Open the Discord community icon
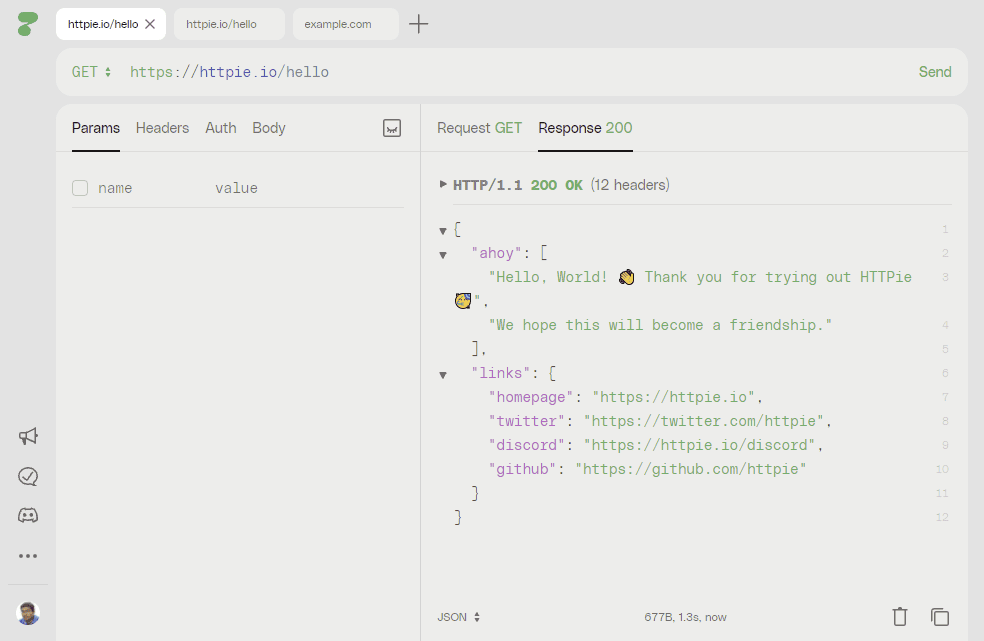 point(28,515)
